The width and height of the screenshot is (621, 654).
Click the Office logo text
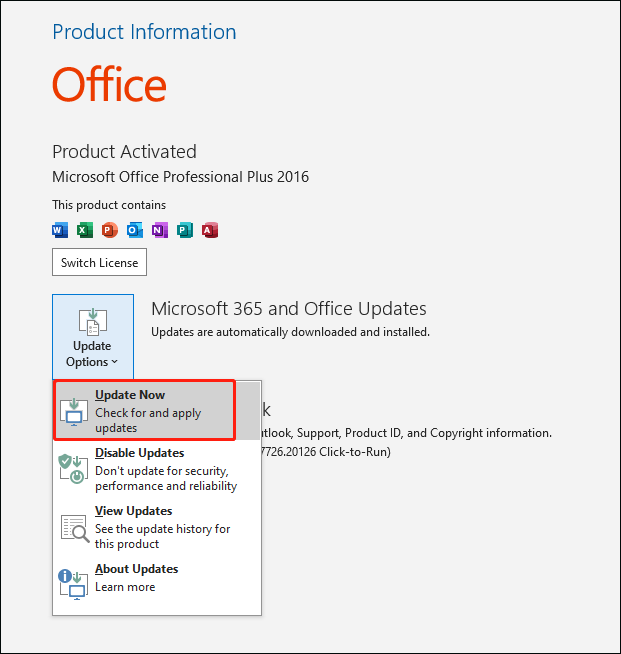coord(109,84)
